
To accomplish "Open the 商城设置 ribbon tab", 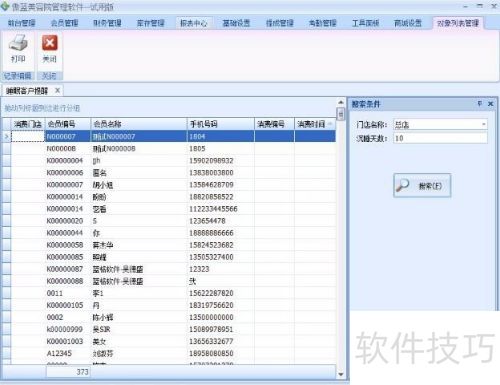I will point(408,23).
